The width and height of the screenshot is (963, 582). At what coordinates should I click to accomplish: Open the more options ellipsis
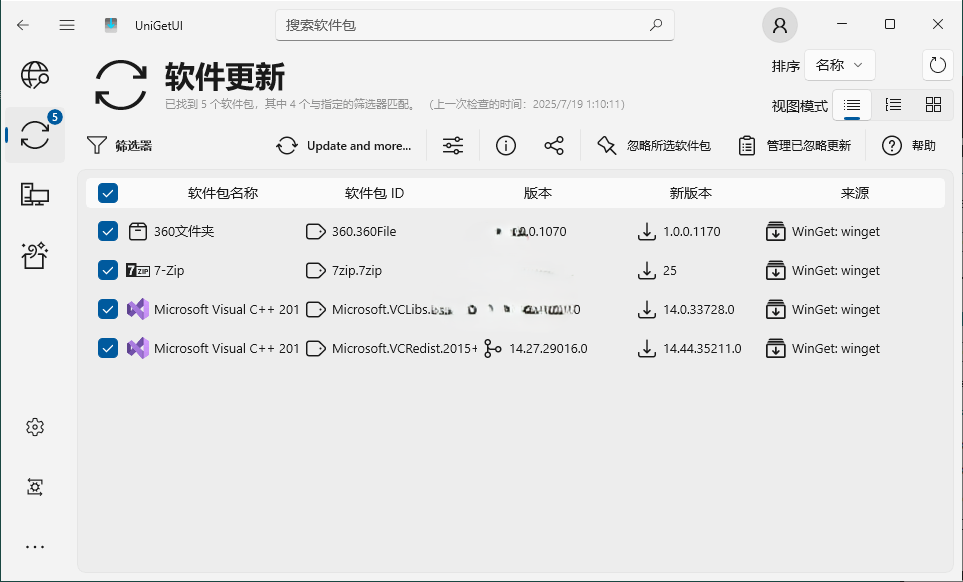[35, 547]
